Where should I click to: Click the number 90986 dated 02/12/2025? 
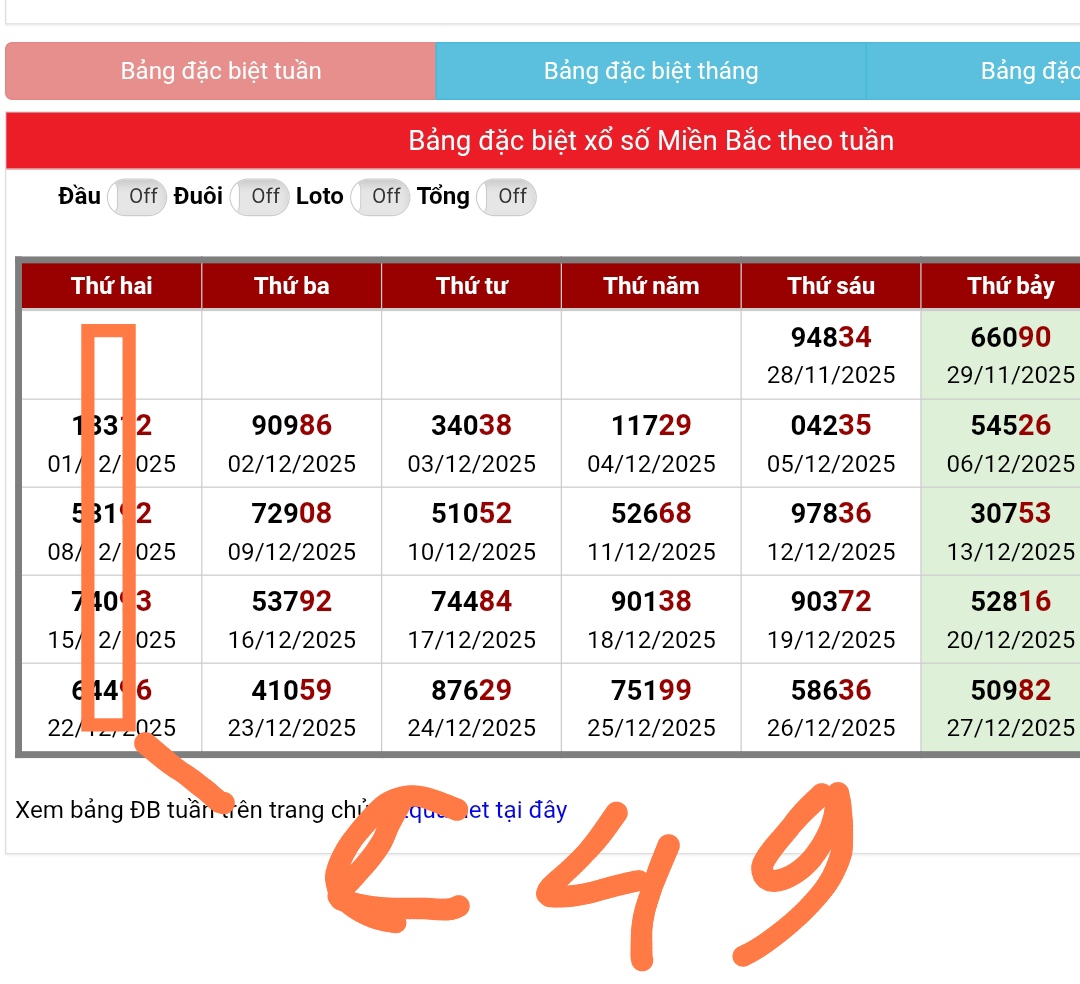pyautogui.click(x=292, y=426)
